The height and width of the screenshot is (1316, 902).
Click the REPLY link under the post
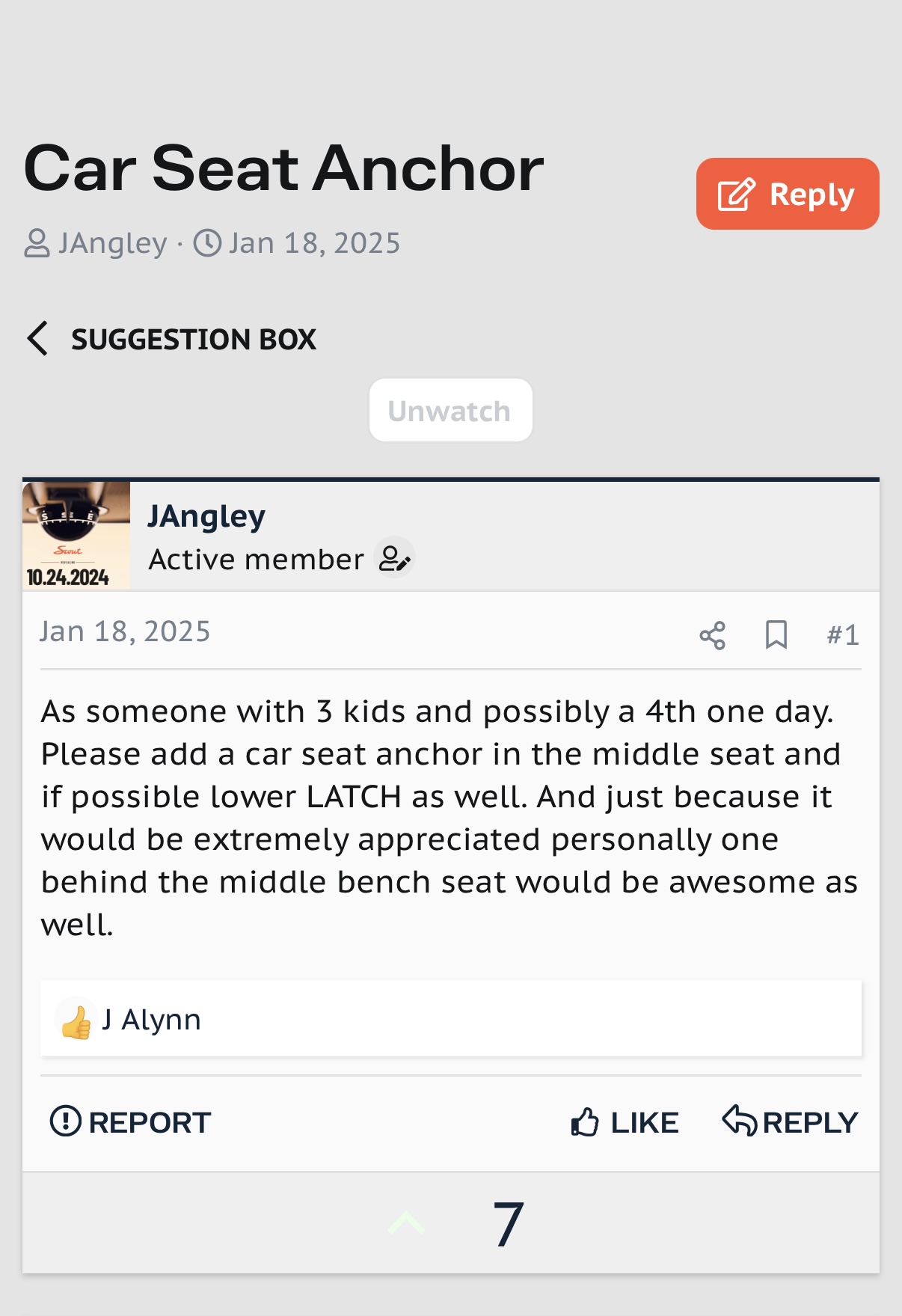click(790, 1122)
